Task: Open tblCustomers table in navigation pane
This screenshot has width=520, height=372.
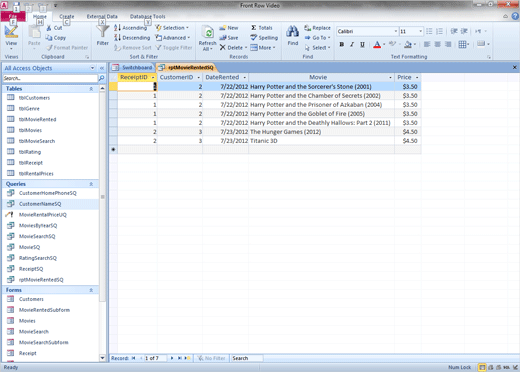Action: point(34,98)
